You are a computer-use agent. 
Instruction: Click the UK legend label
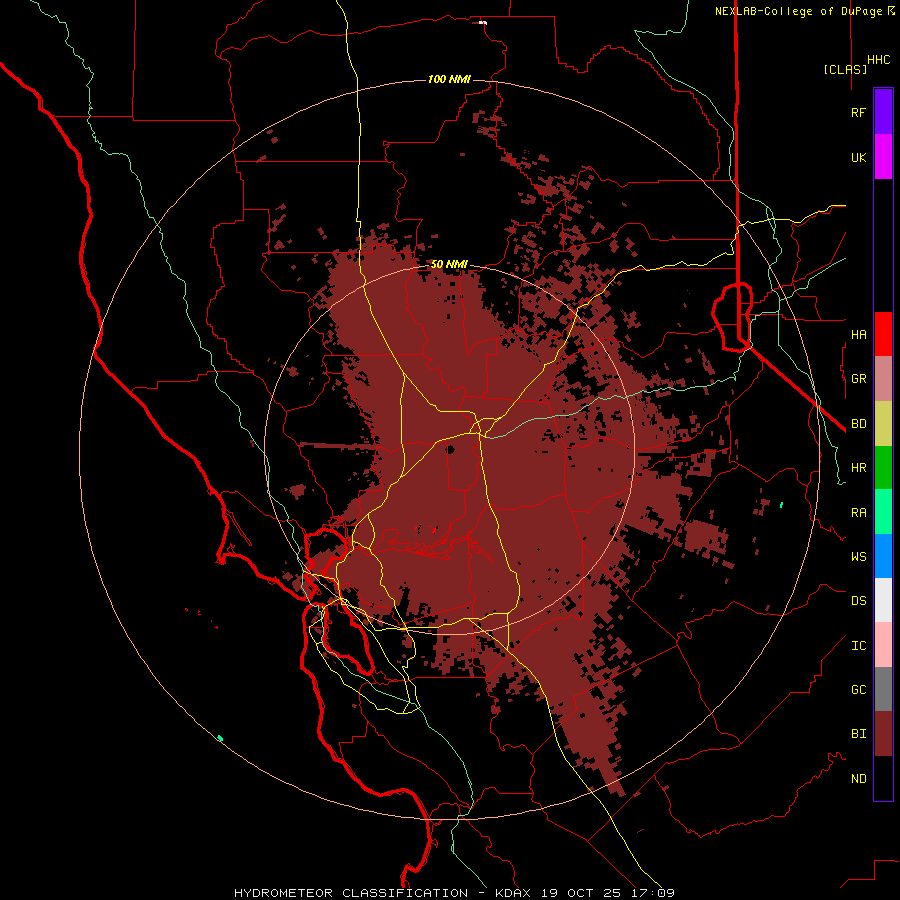pos(859,157)
